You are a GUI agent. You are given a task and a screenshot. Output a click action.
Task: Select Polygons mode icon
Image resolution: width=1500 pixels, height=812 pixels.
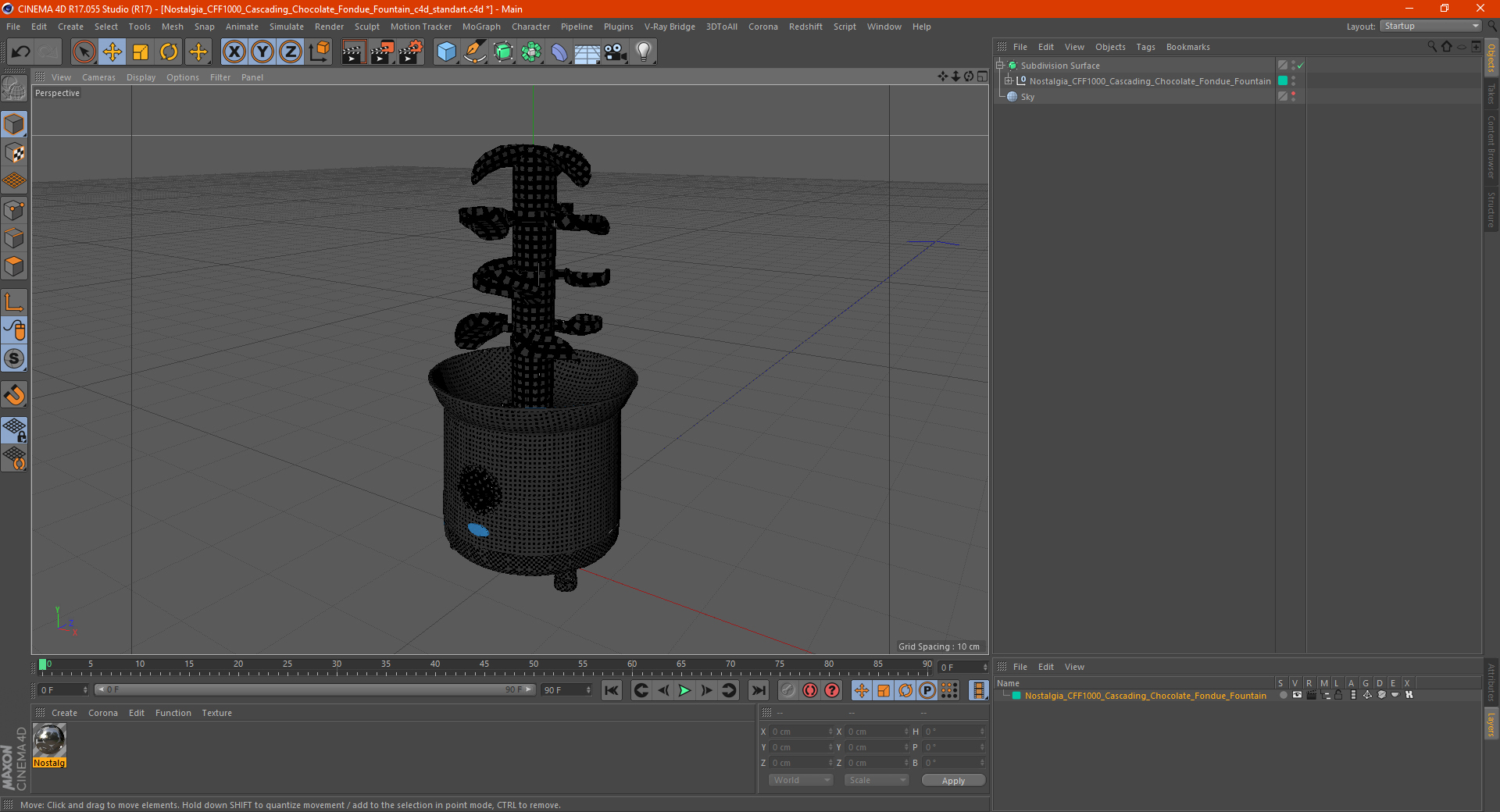15,266
